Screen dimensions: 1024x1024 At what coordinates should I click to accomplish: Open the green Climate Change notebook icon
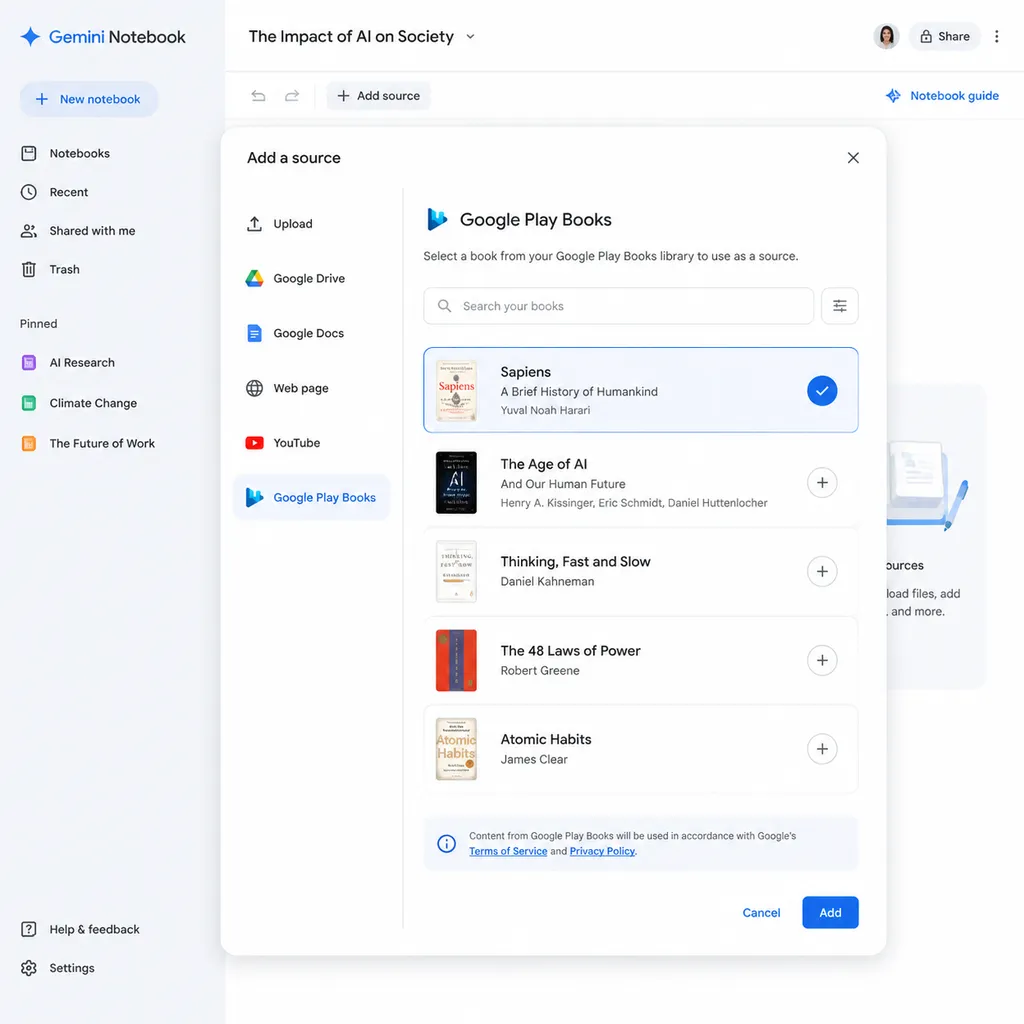29,403
